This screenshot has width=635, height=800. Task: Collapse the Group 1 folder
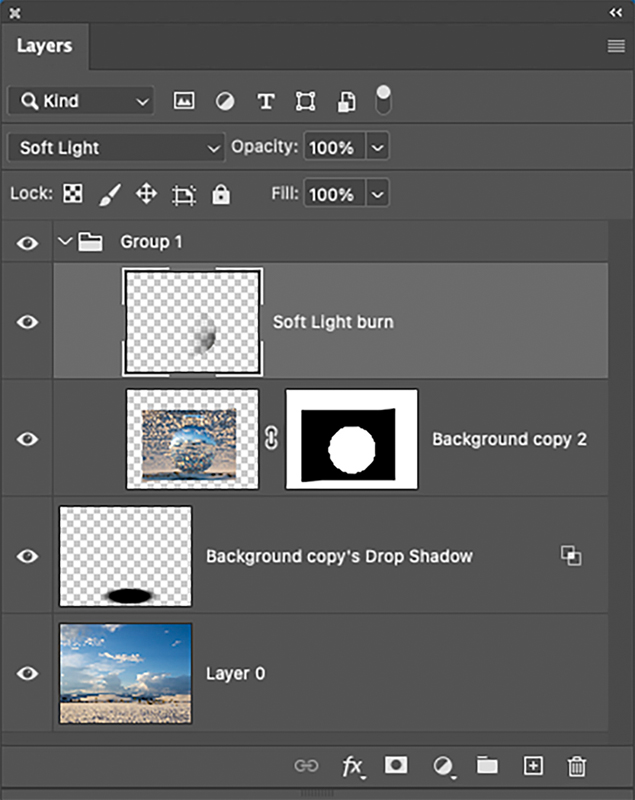point(67,242)
